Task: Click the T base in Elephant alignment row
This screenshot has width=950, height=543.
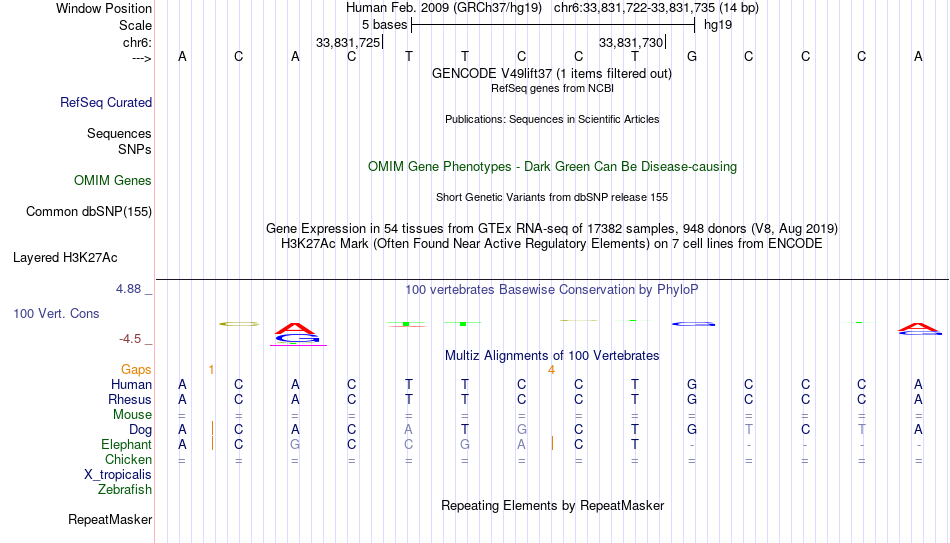Action: pyautogui.click(x=634, y=444)
